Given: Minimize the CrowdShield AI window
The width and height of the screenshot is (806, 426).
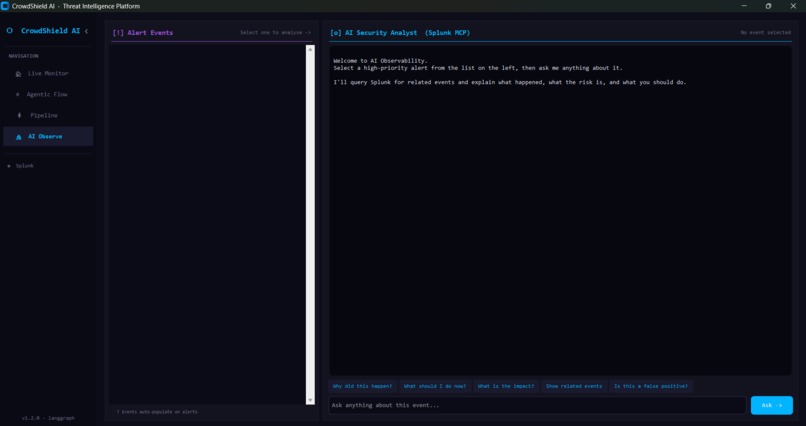Looking at the screenshot, I should point(744,6).
